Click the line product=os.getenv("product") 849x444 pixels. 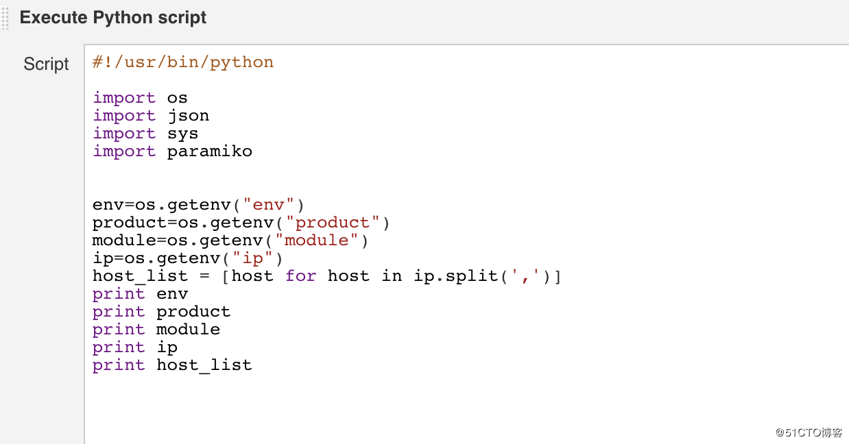pos(241,223)
